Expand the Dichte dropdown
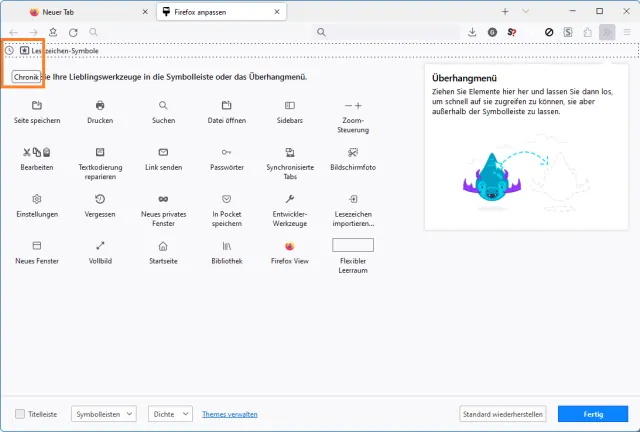Viewport: 640px width, 432px height. coord(170,414)
